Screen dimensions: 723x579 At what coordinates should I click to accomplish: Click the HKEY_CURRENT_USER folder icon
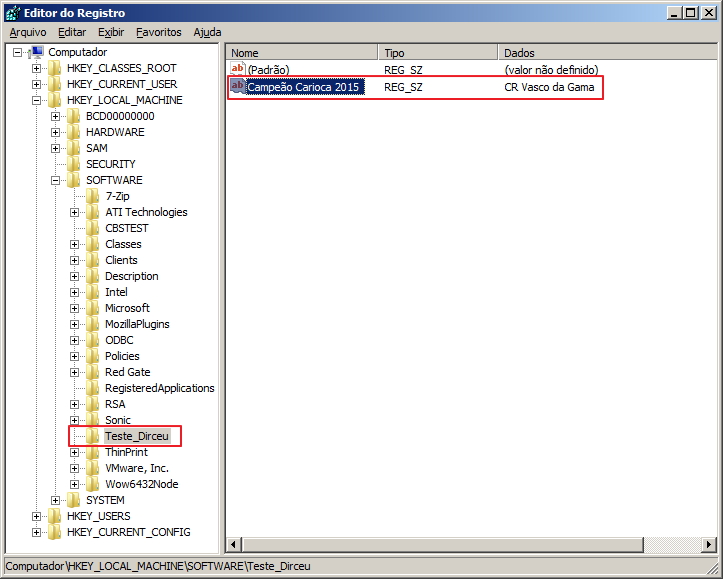54,84
